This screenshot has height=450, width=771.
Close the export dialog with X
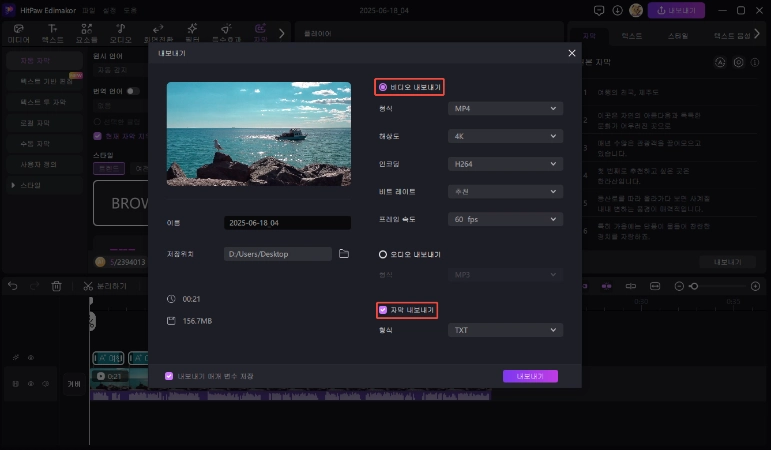tap(572, 53)
